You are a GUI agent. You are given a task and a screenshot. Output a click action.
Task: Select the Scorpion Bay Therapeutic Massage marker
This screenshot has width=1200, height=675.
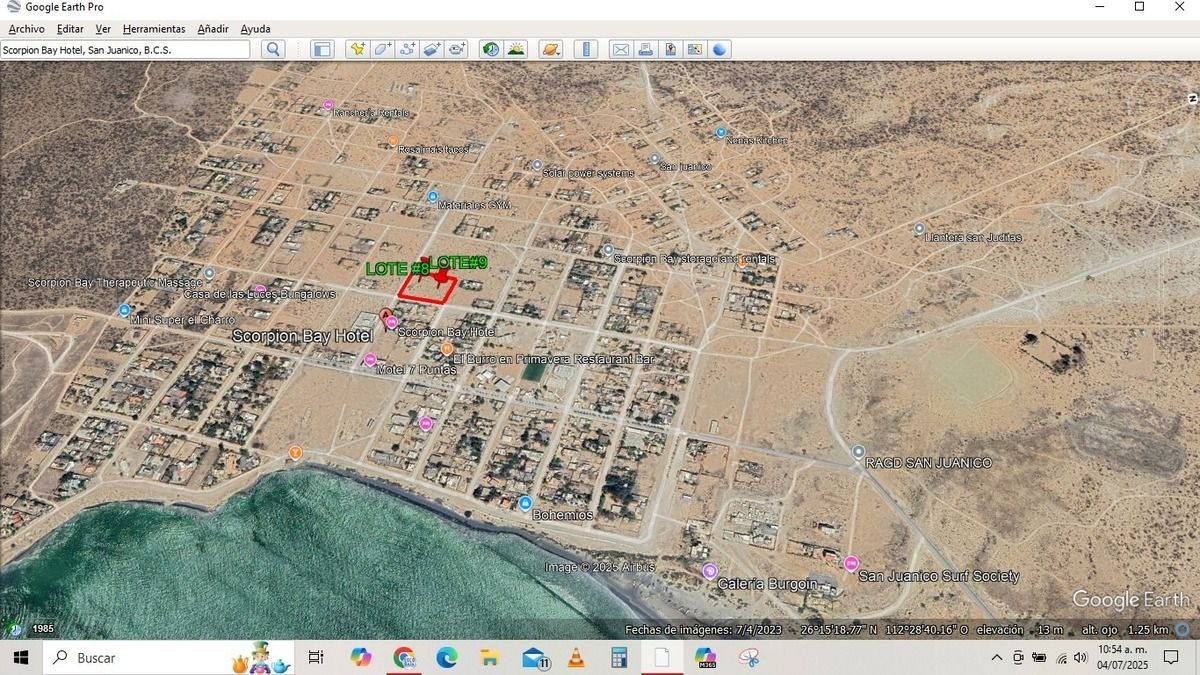click(x=209, y=272)
